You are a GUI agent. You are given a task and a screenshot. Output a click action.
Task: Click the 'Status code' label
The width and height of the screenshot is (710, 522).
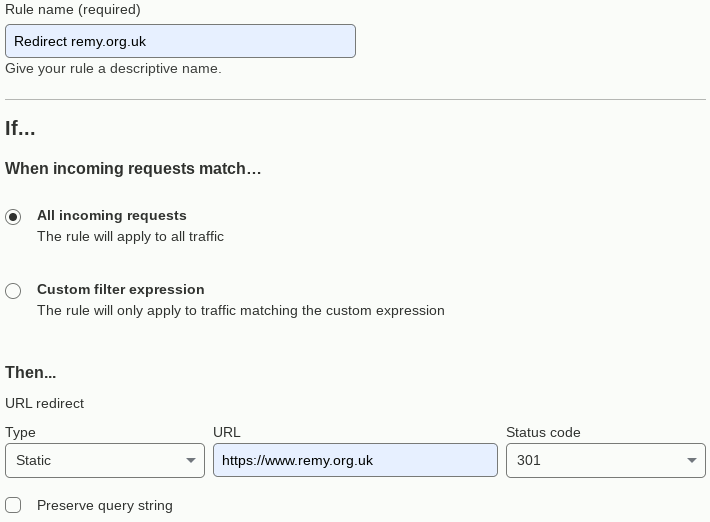point(543,432)
